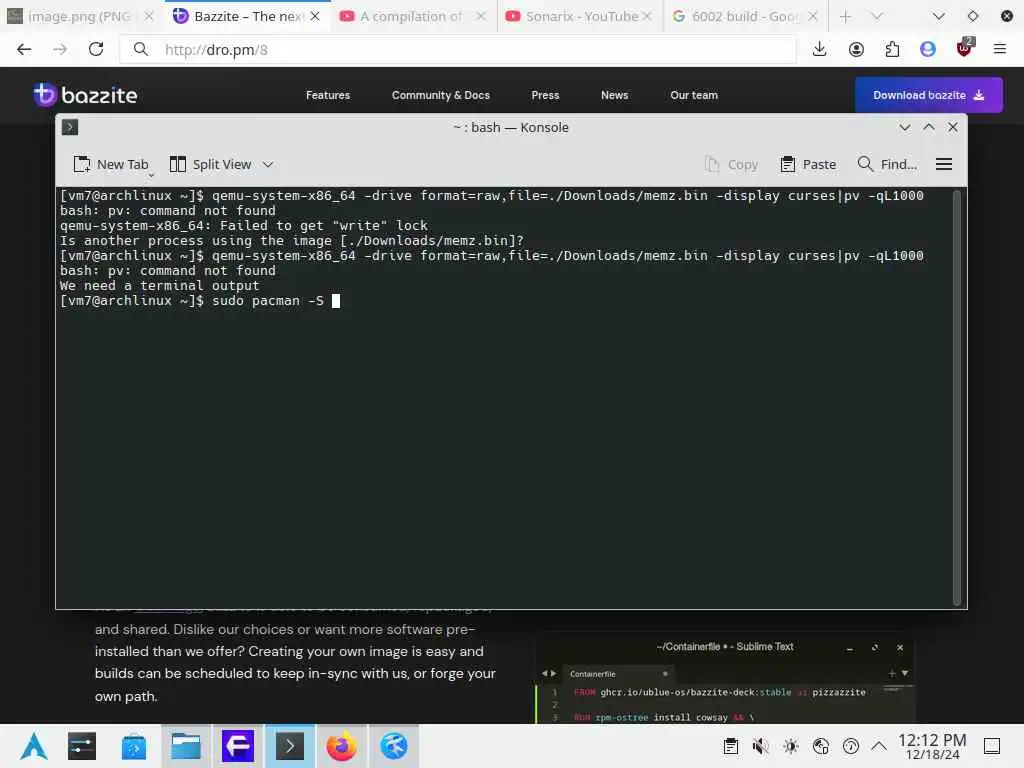Click the Konsole vertical scrollbar
The image size is (1024, 768).
[957, 398]
